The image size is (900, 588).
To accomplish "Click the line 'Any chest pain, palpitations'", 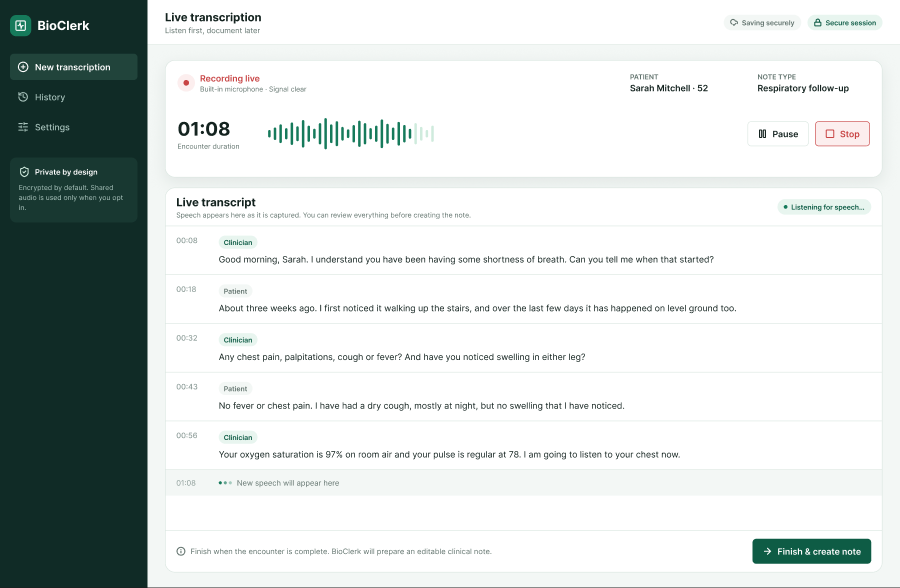I will click(x=402, y=357).
